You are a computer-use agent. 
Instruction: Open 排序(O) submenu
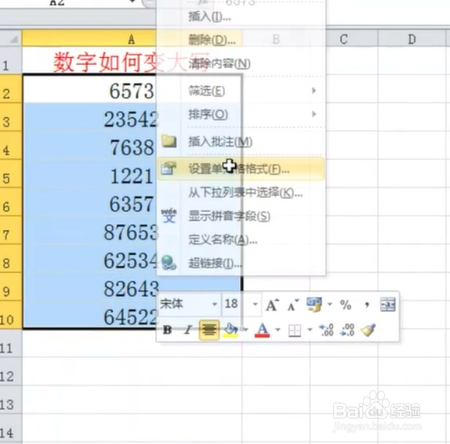pyautogui.click(x=240, y=114)
